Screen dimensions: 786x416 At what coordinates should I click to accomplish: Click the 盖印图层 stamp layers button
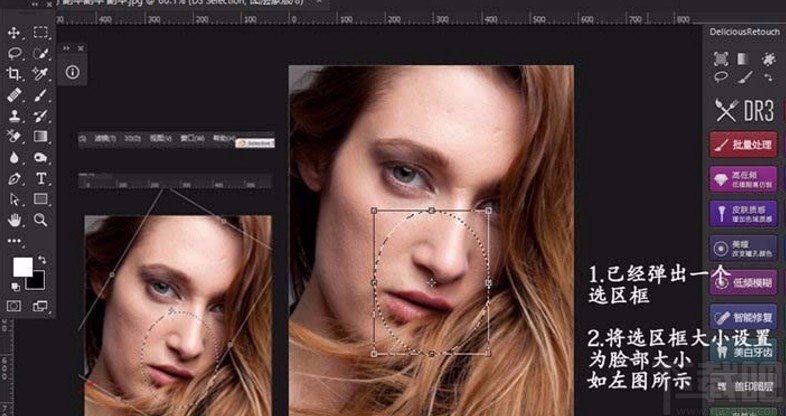point(743,386)
